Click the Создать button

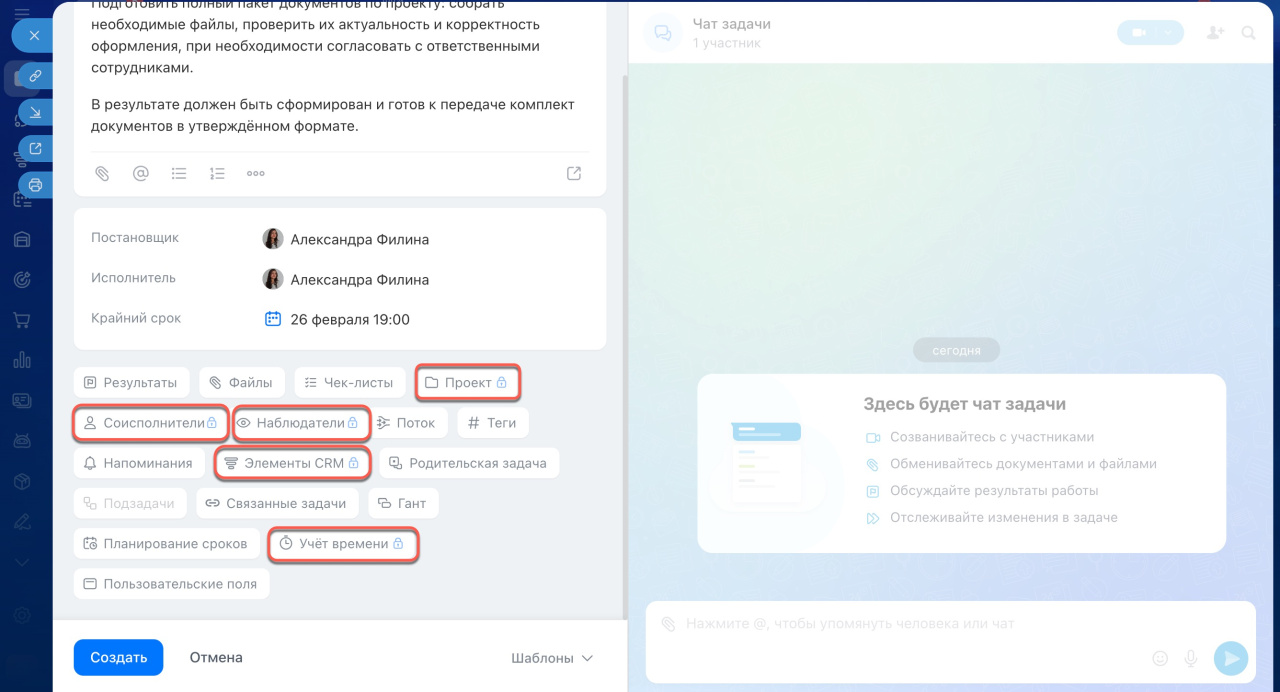[x=118, y=657]
